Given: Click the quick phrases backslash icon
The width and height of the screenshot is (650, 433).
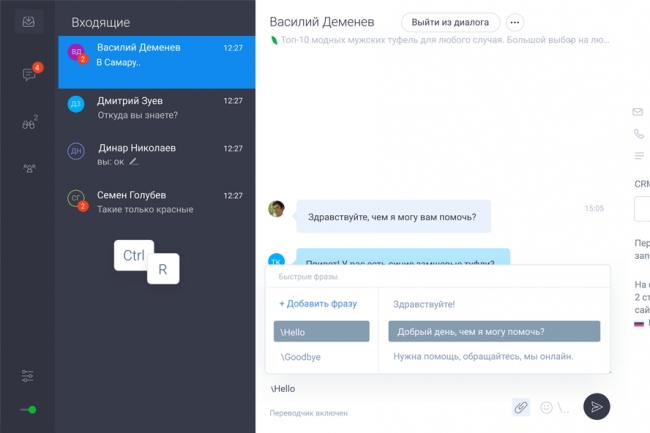Looking at the screenshot, I should pyautogui.click(x=564, y=408).
